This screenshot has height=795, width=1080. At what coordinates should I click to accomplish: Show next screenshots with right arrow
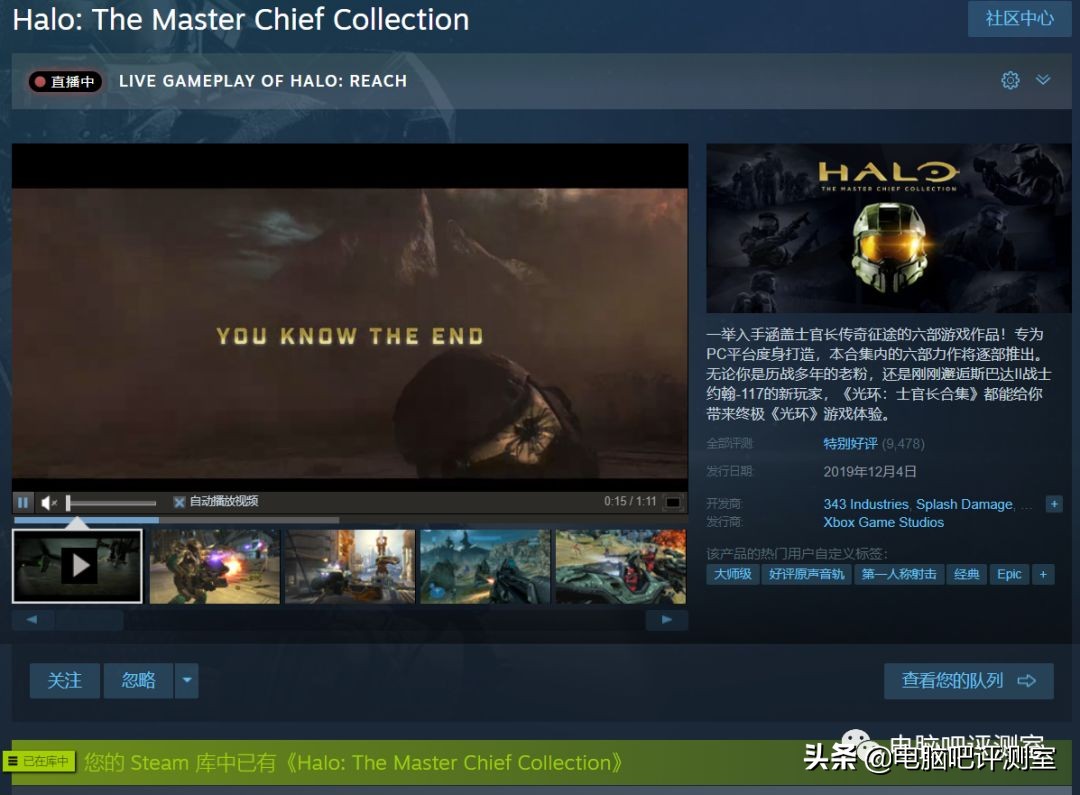pyautogui.click(x=666, y=620)
